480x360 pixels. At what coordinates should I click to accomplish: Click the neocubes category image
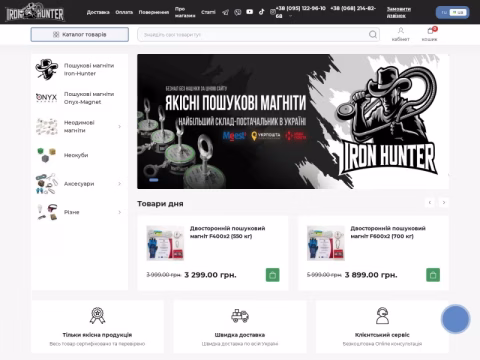(47, 155)
